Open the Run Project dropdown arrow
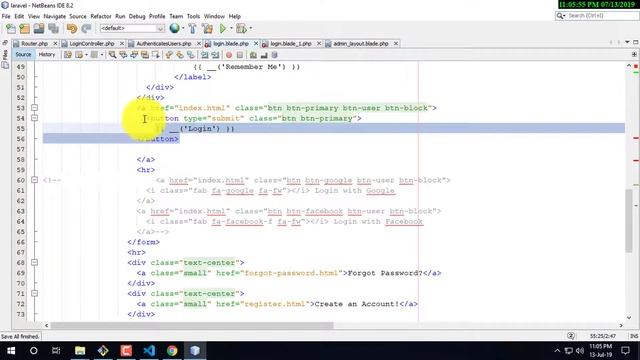640x360 pixels. click(231, 28)
